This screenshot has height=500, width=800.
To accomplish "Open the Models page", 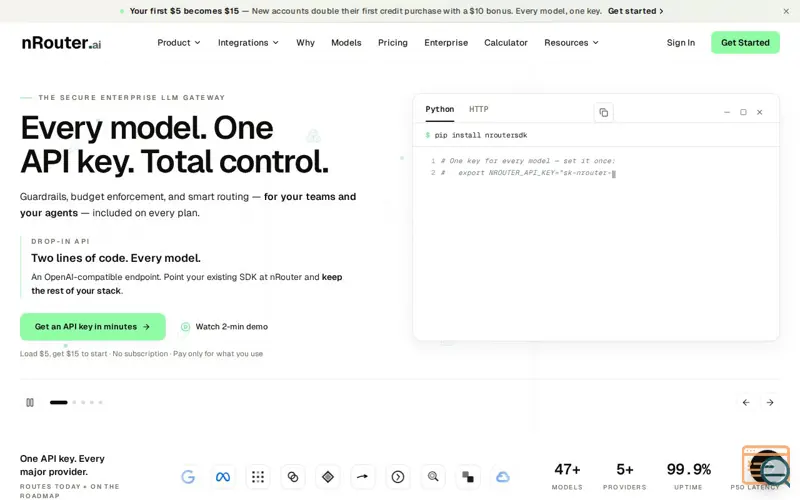I will coord(346,43).
